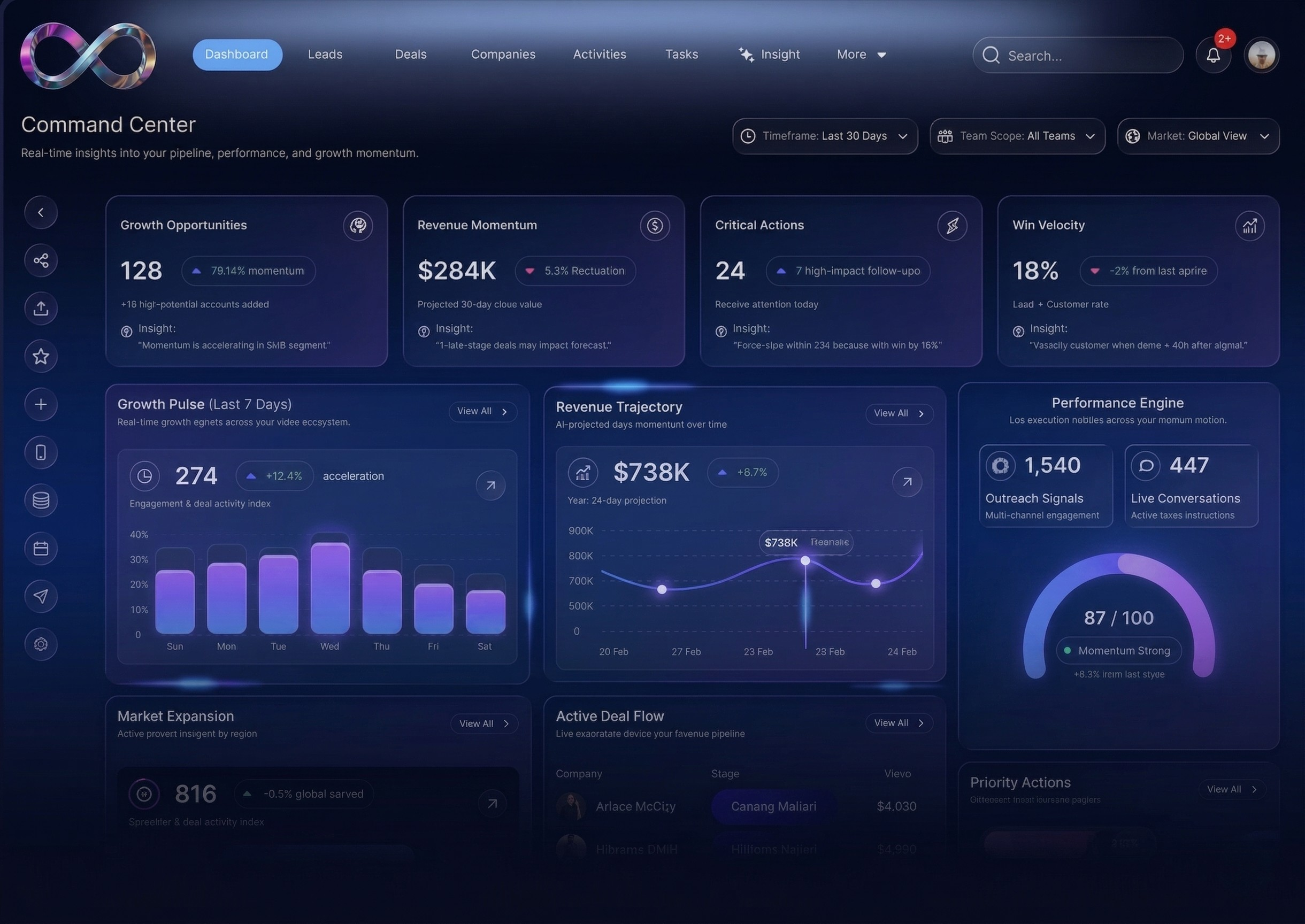1305x924 pixels.
Task: Click the star favorites icon in the sidebar
Action: tap(41, 356)
